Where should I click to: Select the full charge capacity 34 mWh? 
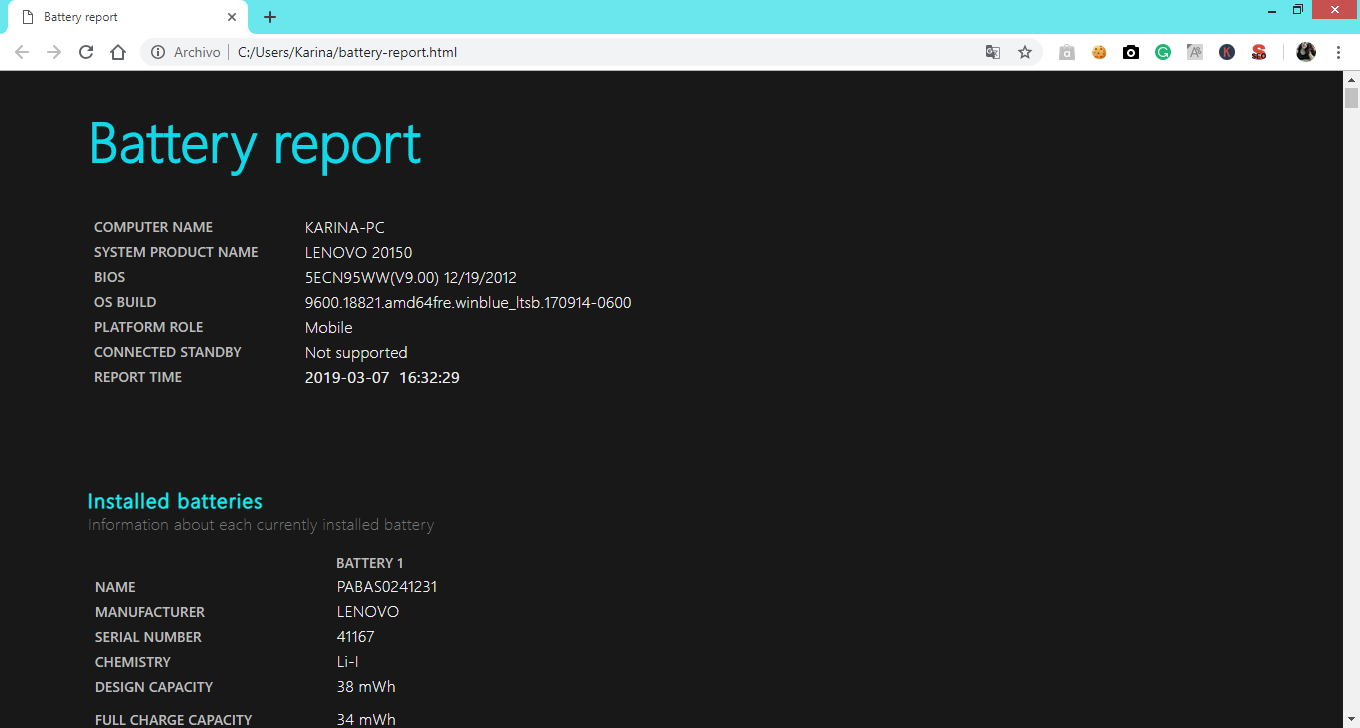point(366,720)
